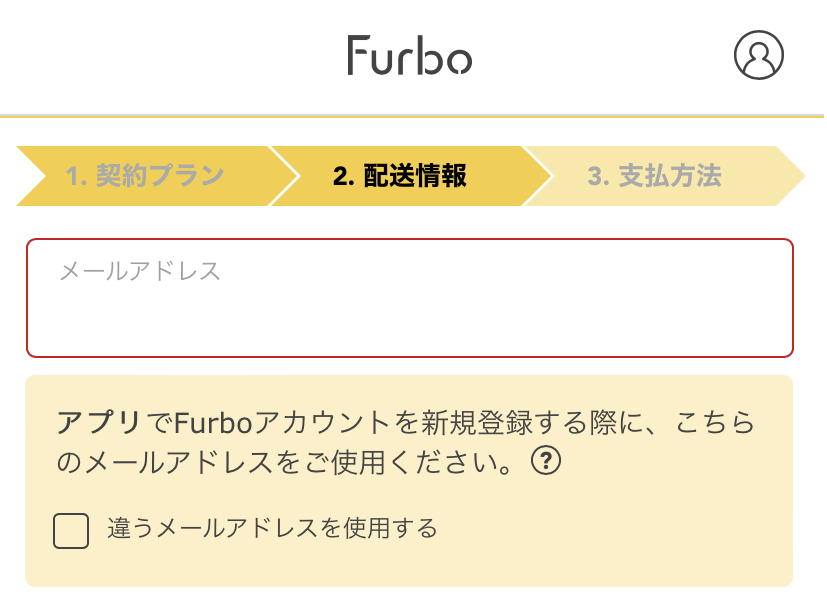Go back to the 契約プラン step
Screen dimensions: 827x597
[145, 177]
